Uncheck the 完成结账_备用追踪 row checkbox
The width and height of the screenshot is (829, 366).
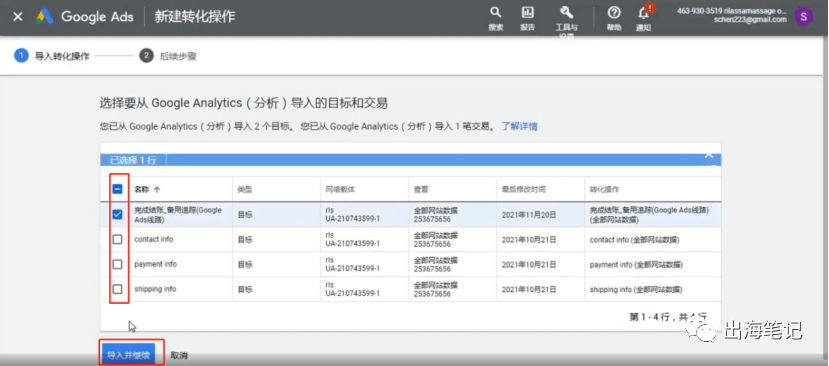tap(117, 214)
